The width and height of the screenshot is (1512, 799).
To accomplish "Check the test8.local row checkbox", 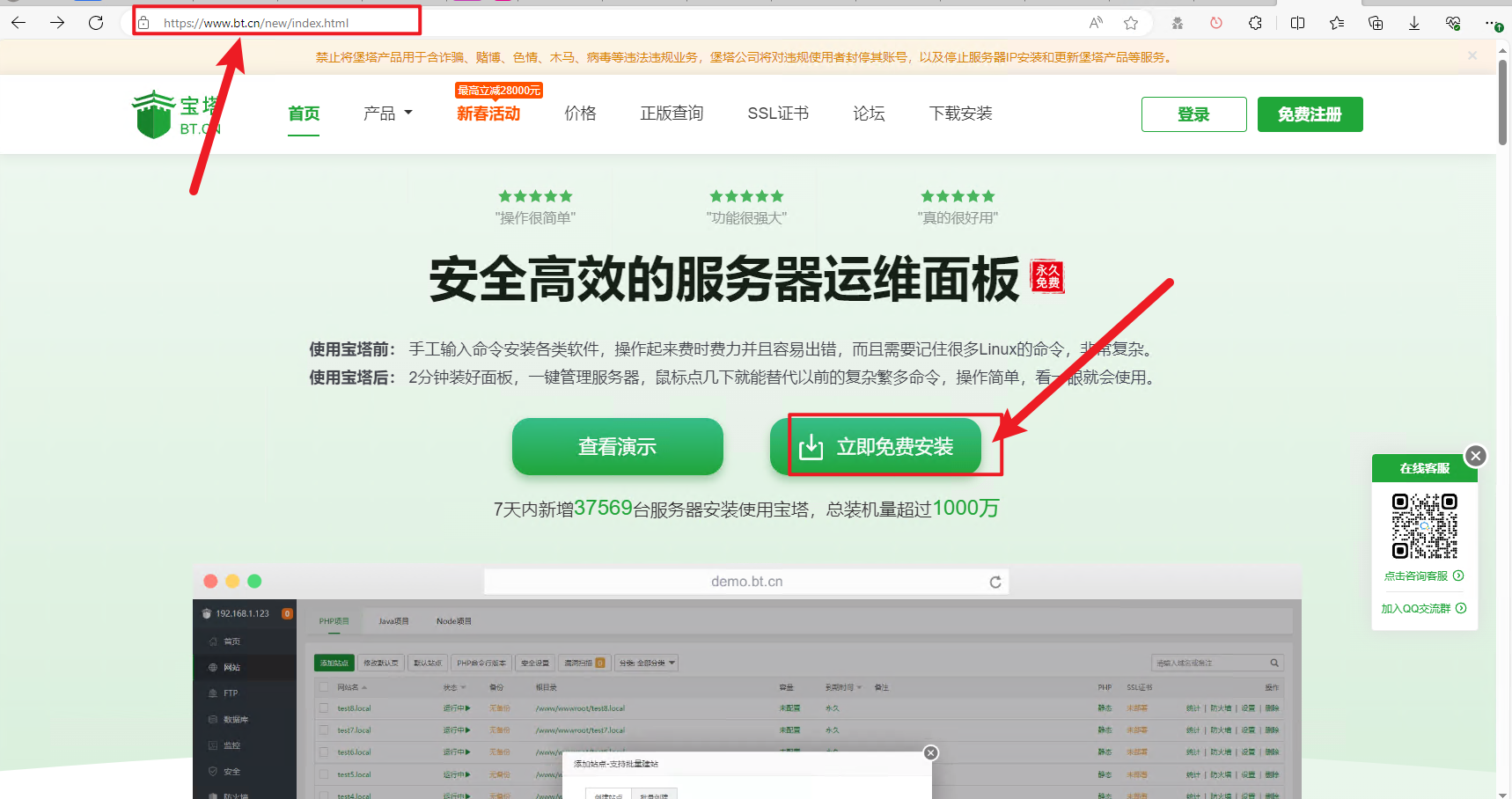I will click(x=324, y=707).
